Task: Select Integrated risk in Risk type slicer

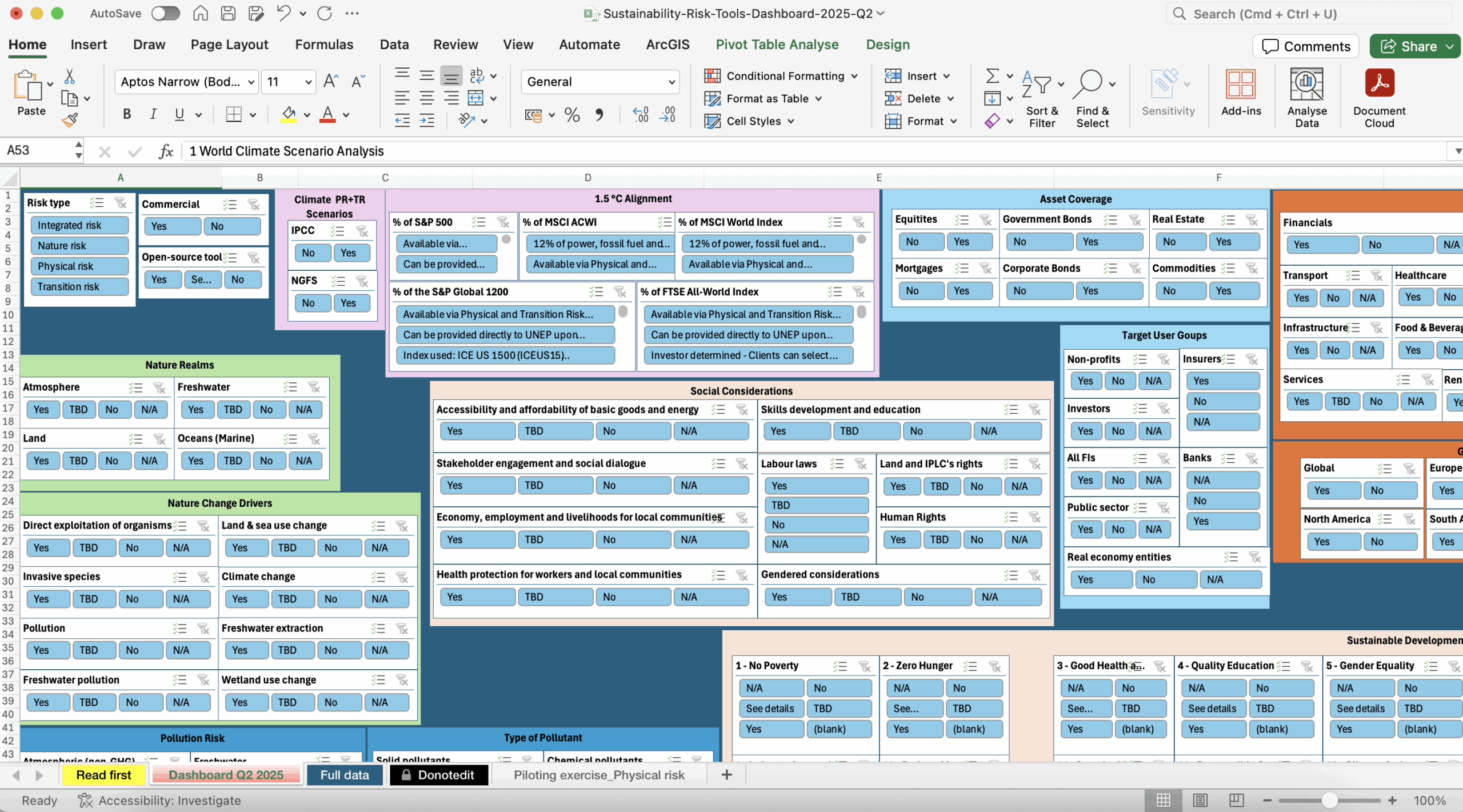Action: (79, 225)
